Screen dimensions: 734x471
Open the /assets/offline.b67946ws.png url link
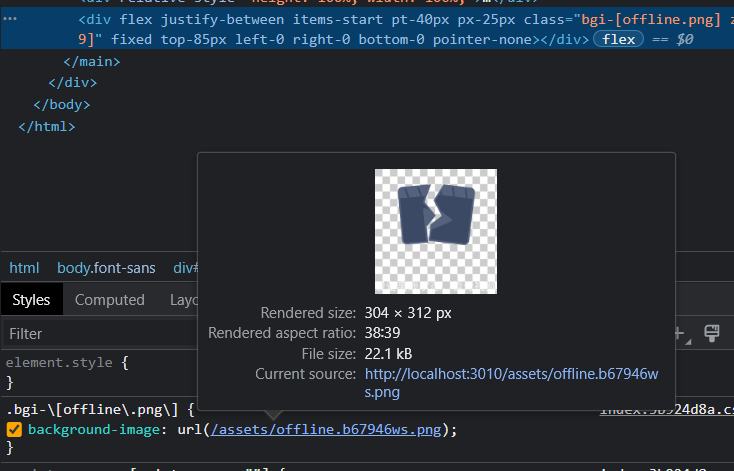326,429
